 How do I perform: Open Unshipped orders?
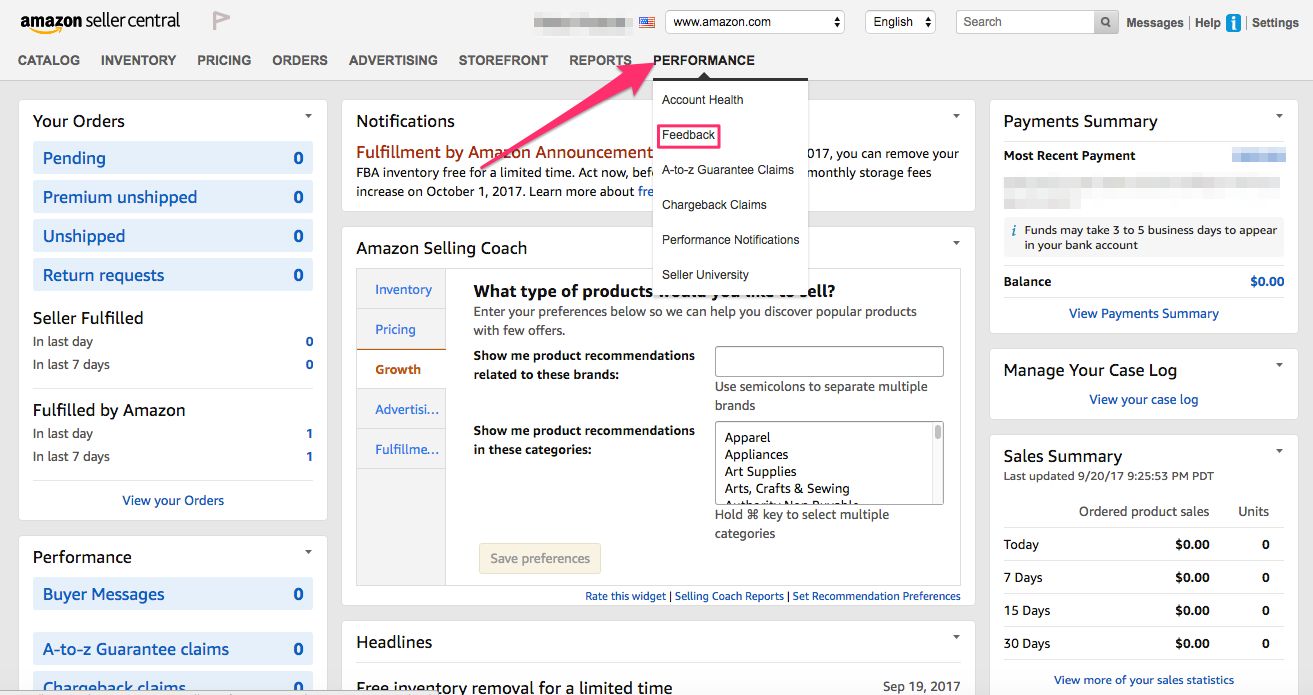pyautogui.click(x=173, y=236)
